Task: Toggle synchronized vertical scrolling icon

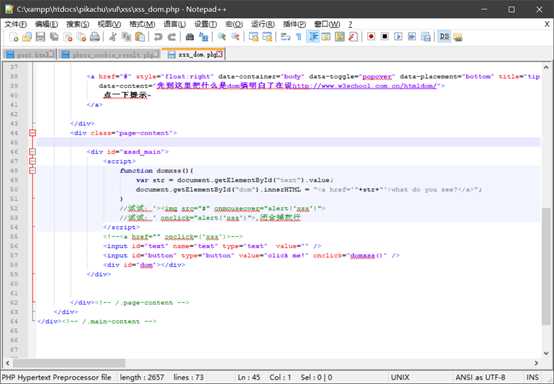Action: 253,37
